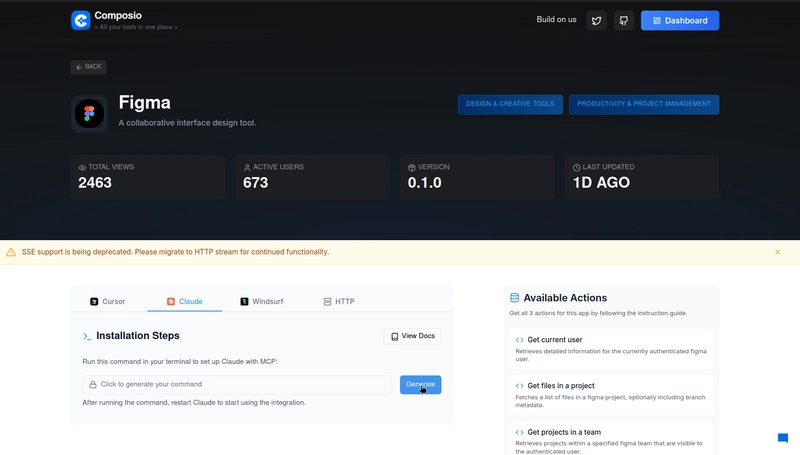Click the Build on us link

click(556, 20)
